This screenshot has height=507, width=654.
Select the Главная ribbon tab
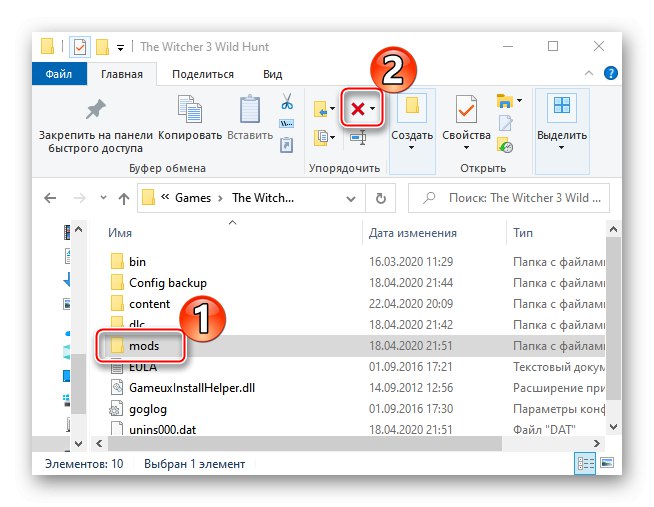pos(122,74)
